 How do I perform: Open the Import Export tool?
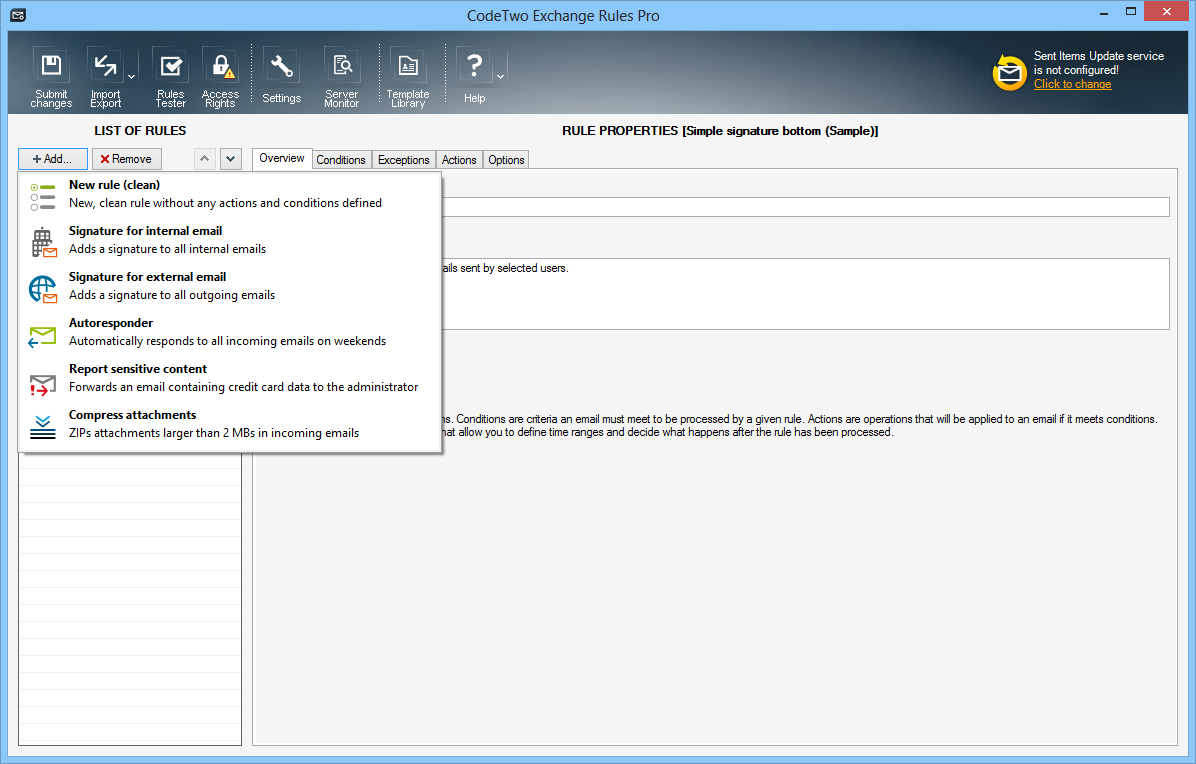105,76
